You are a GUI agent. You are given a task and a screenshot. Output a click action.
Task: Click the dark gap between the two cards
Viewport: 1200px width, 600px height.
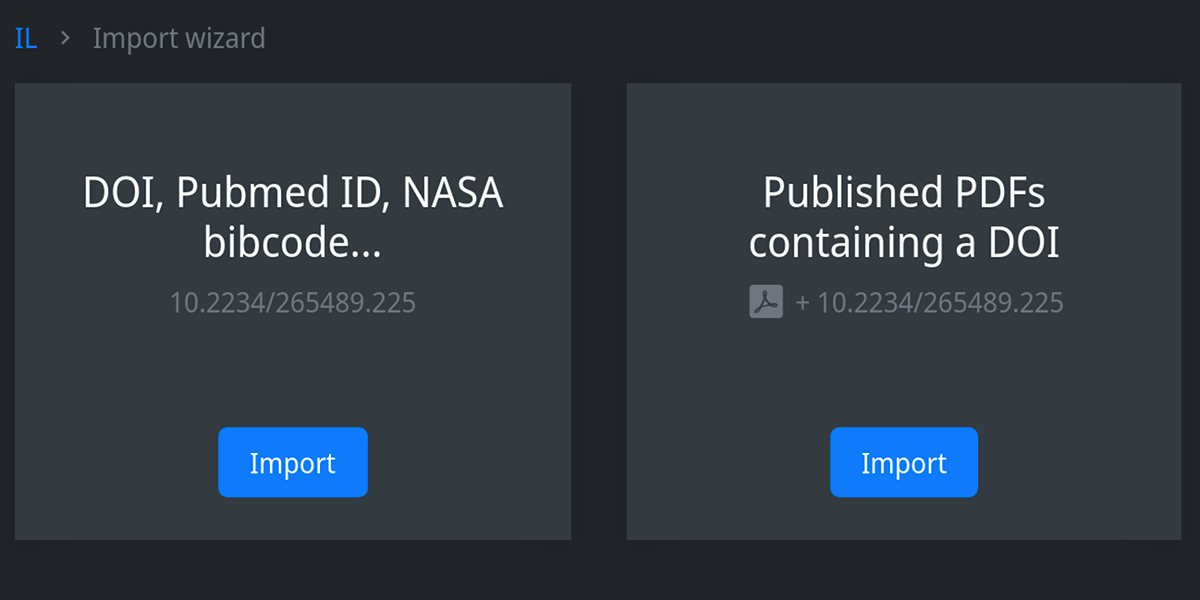tap(599, 310)
